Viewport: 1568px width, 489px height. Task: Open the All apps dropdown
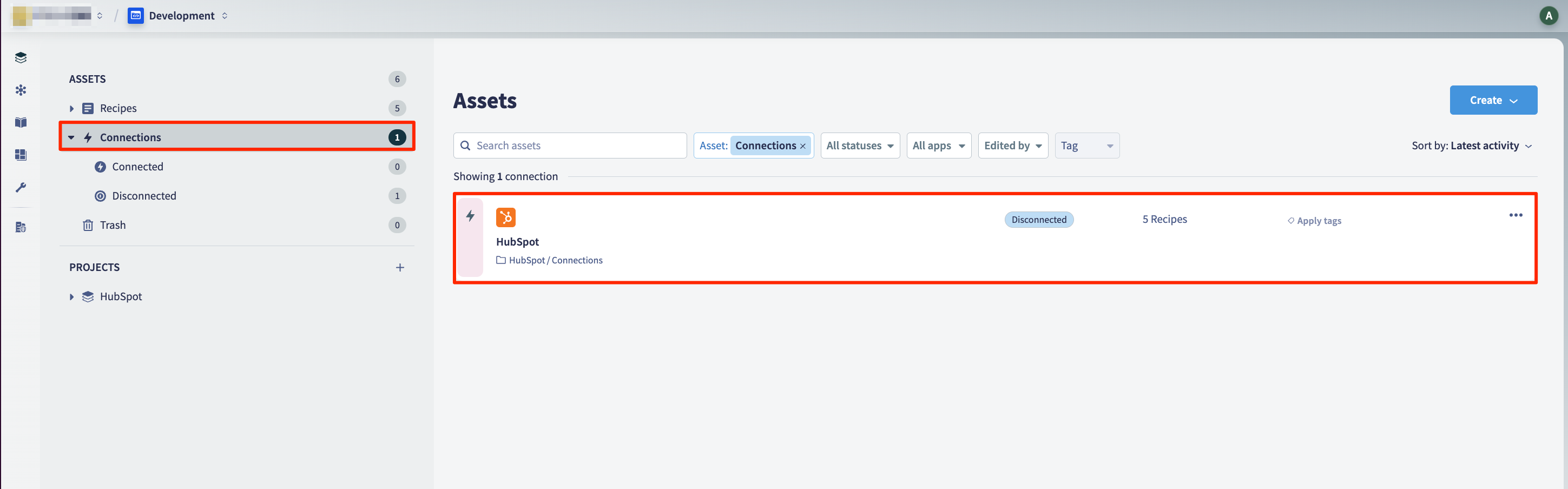point(938,146)
